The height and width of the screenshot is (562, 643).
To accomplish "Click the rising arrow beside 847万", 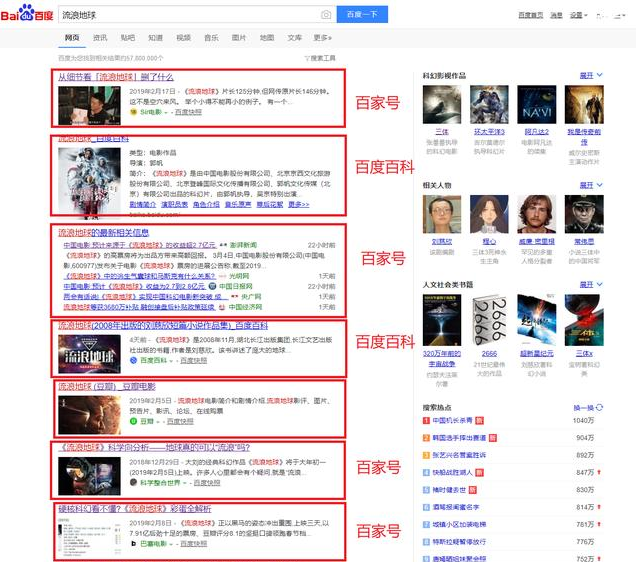I will point(599,473).
